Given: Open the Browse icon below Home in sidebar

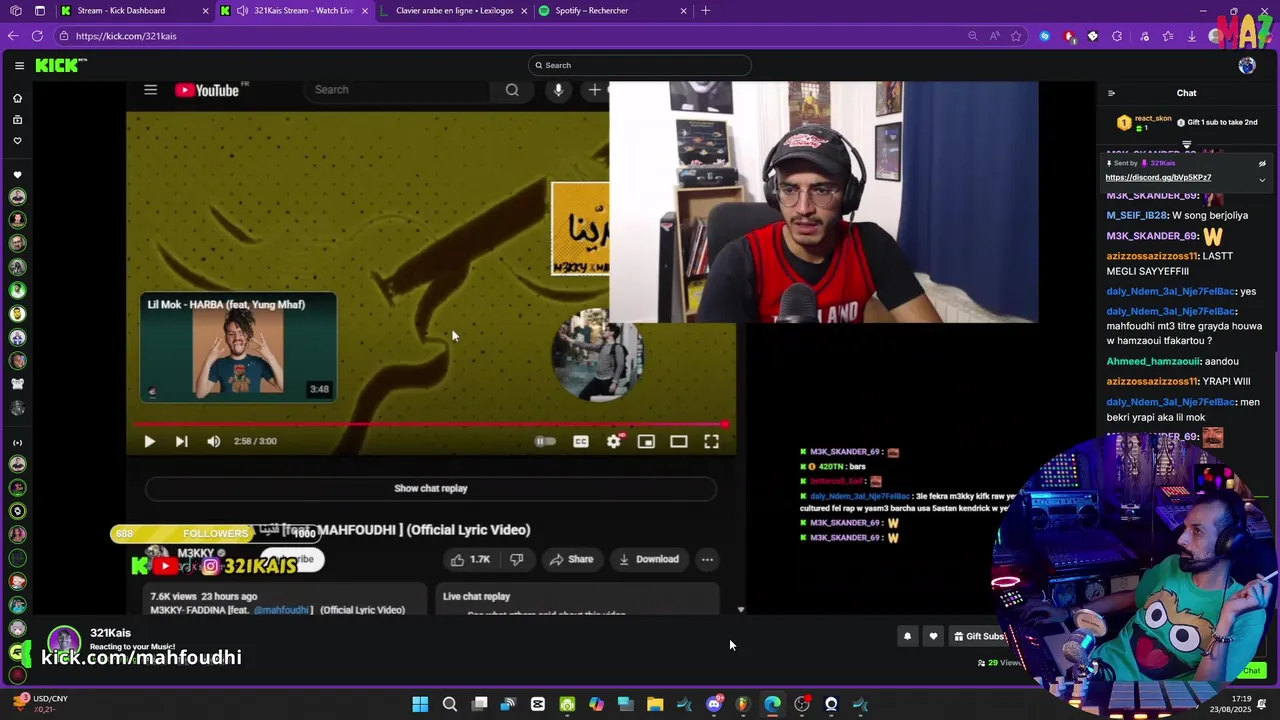Looking at the screenshot, I should tap(17, 119).
